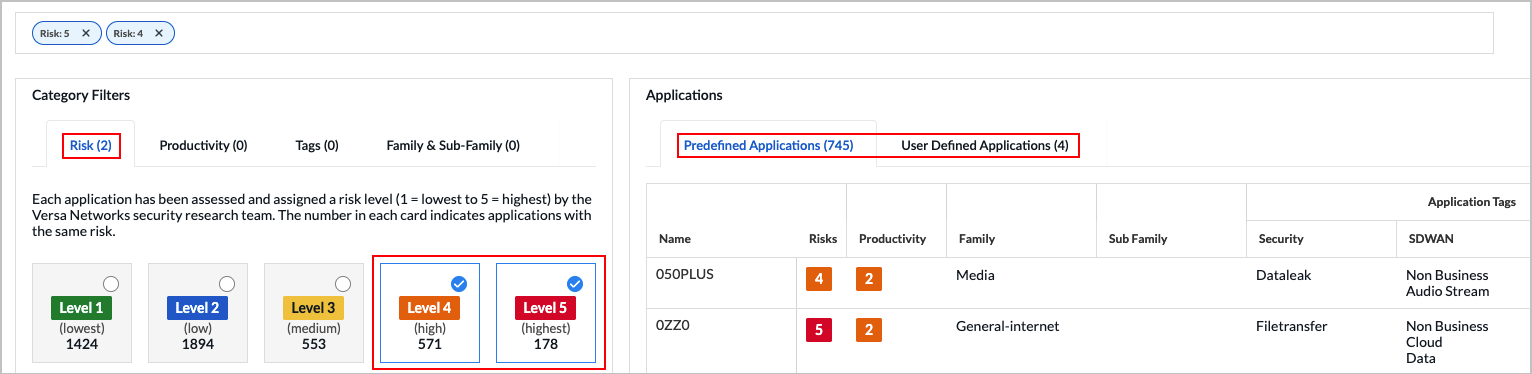Click productivity badge 2 in 050PLUS row
This screenshot has width=1532, height=374.
click(x=868, y=279)
